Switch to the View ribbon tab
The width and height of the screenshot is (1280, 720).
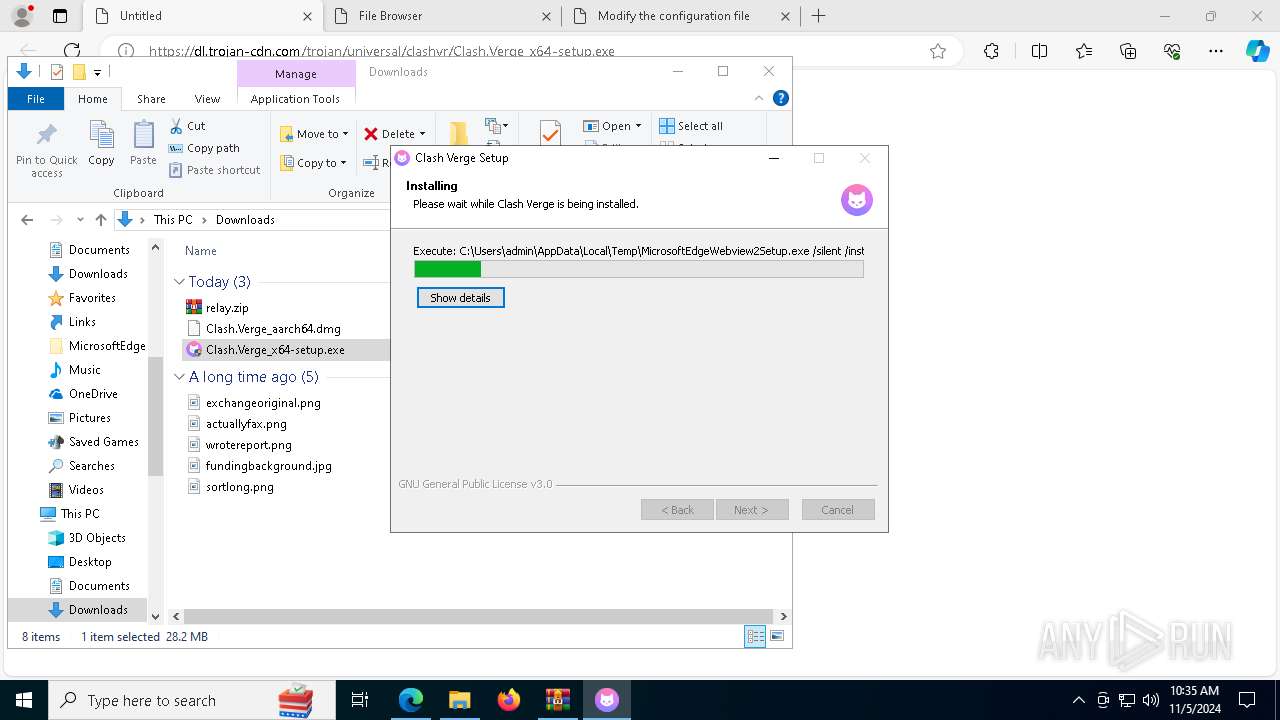point(207,99)
